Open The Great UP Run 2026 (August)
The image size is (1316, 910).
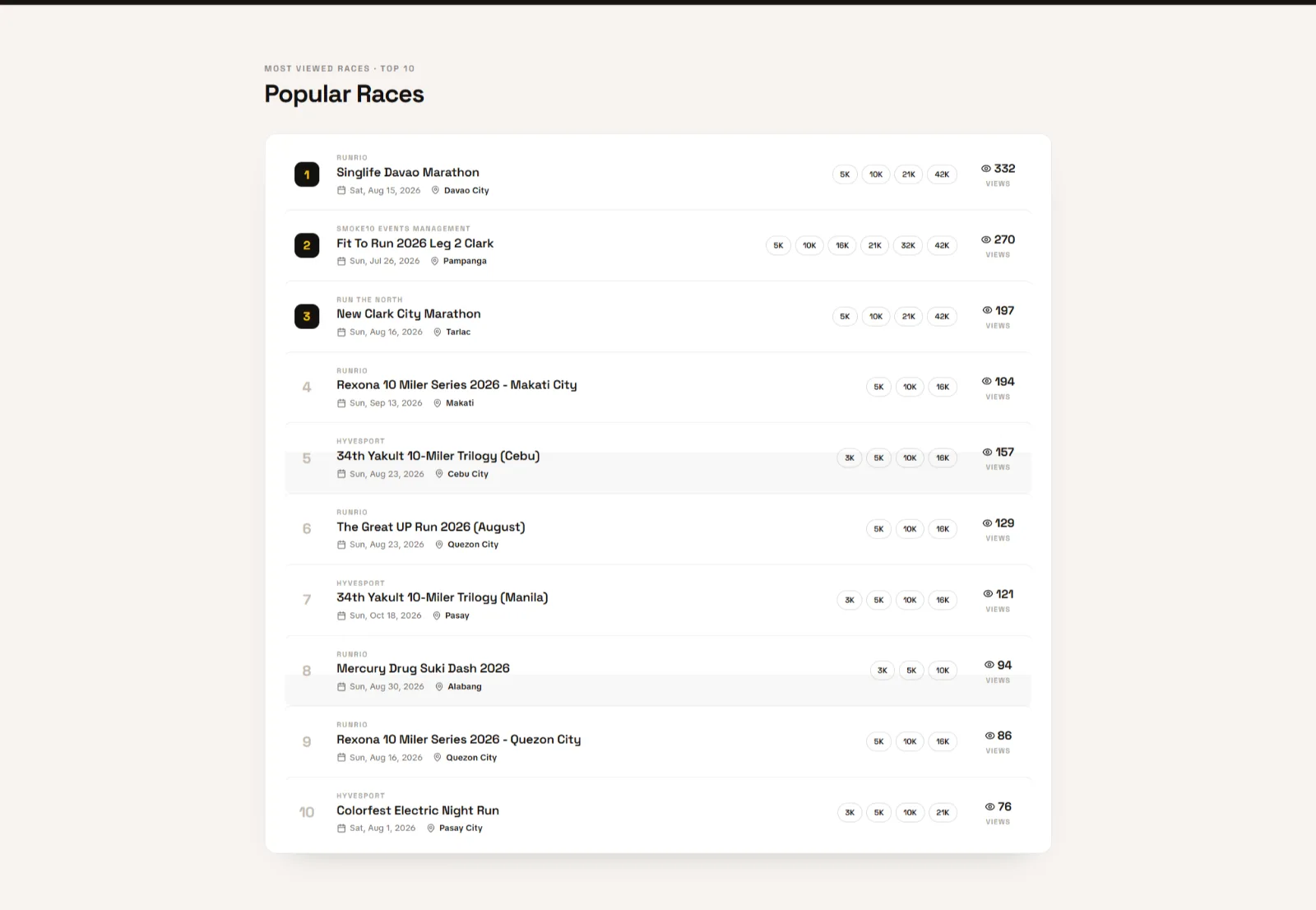tap(431, 527)
